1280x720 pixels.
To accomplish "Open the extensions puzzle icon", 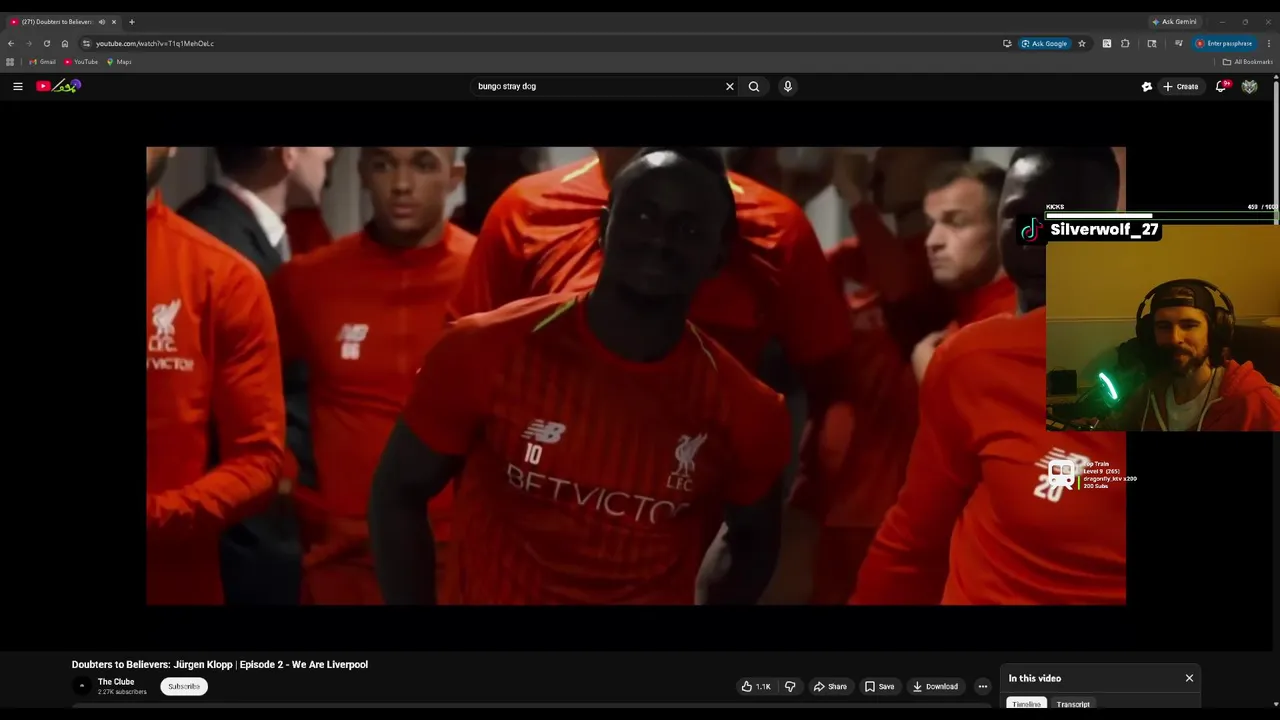I will pos(1125,43).
